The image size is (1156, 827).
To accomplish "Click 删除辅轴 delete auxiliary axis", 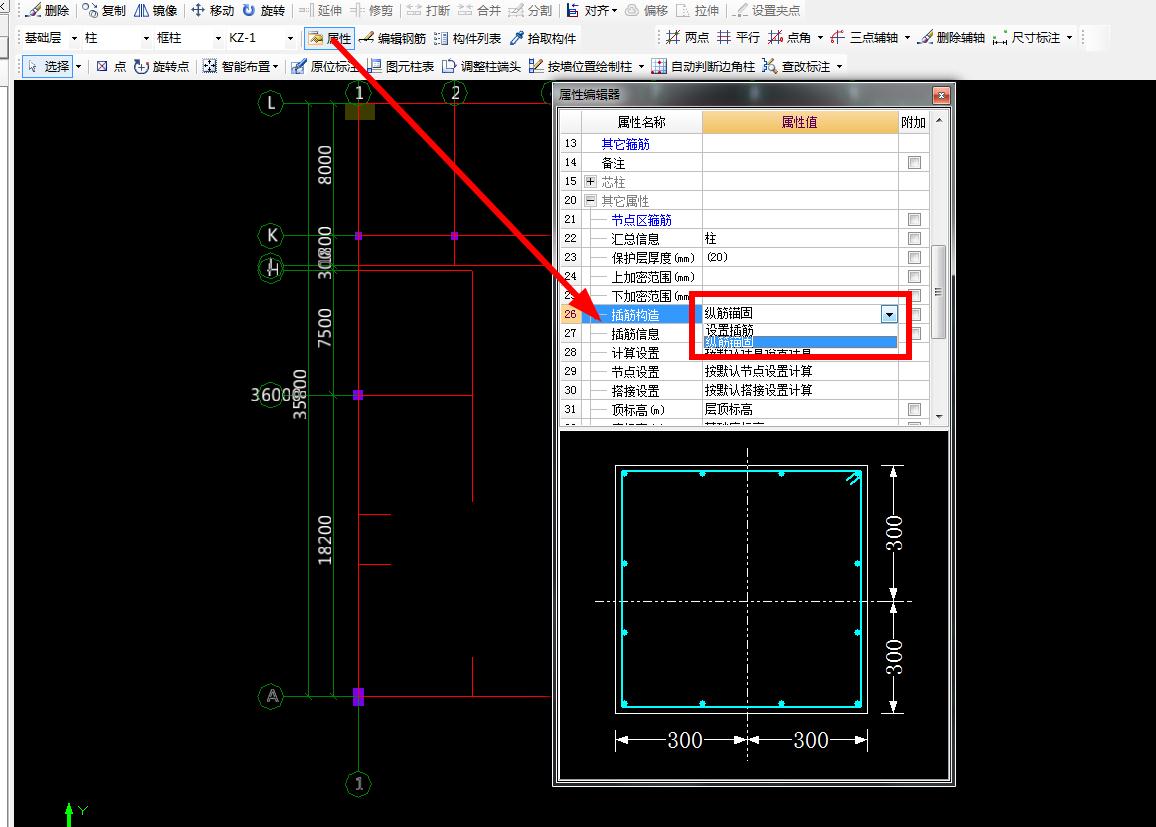I will 952,38.
